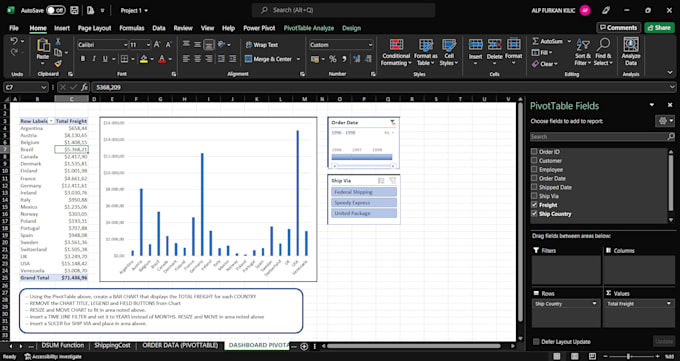
Task: Check the Employee field checkbox
Action: tap(534, 170)
